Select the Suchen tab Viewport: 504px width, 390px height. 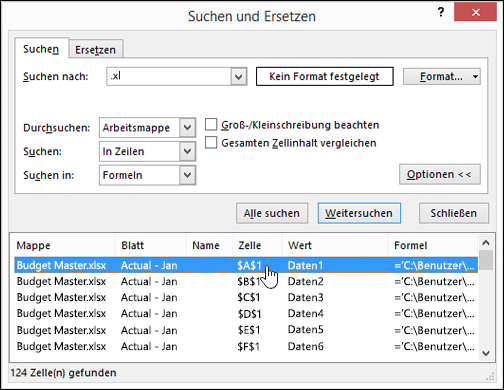pos(41,49)
